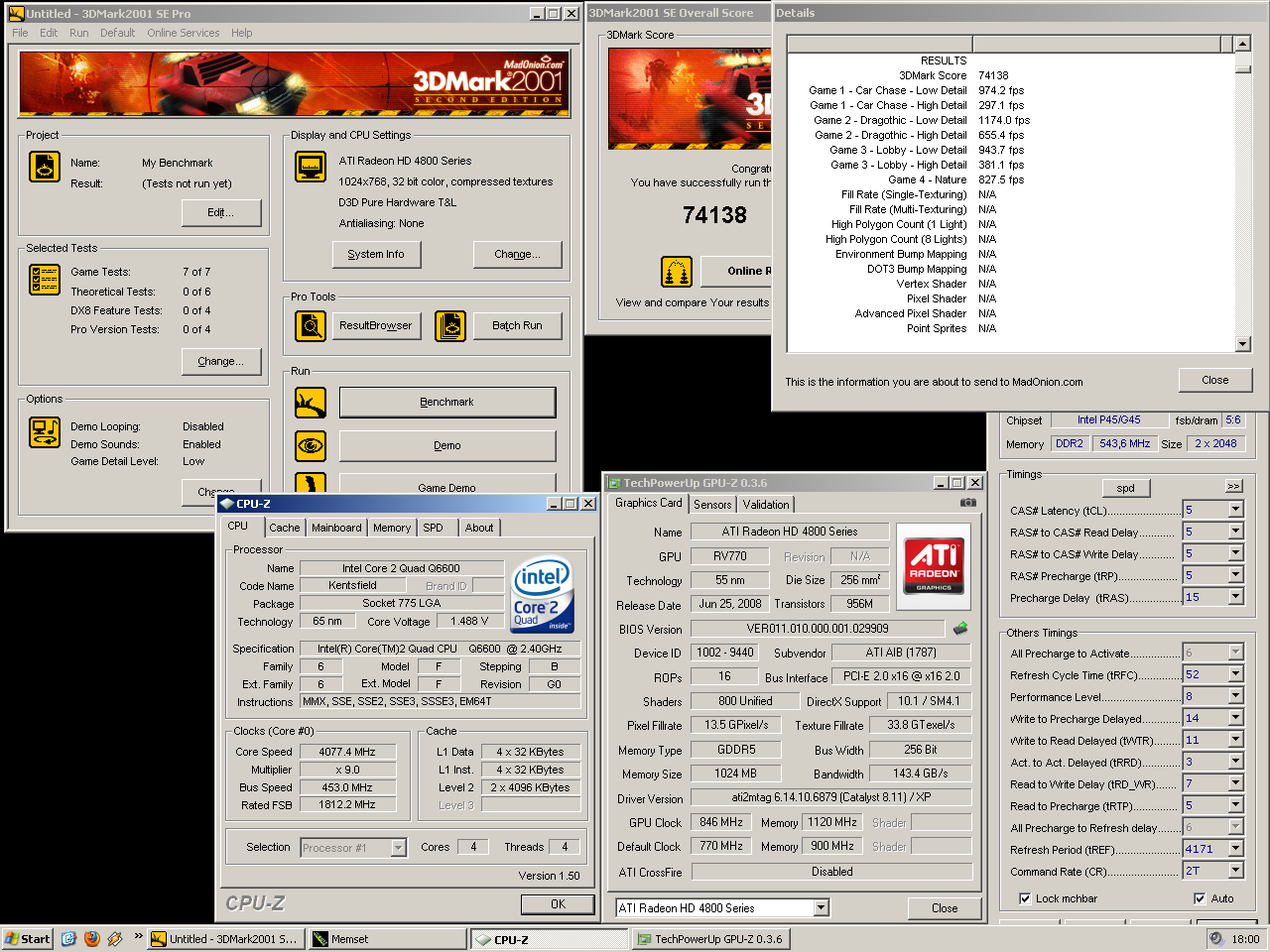Viewport: 1270px width, 952px height.
Task: Click the 3DMark2001 Second Edition banner
Action: (293, 84)
